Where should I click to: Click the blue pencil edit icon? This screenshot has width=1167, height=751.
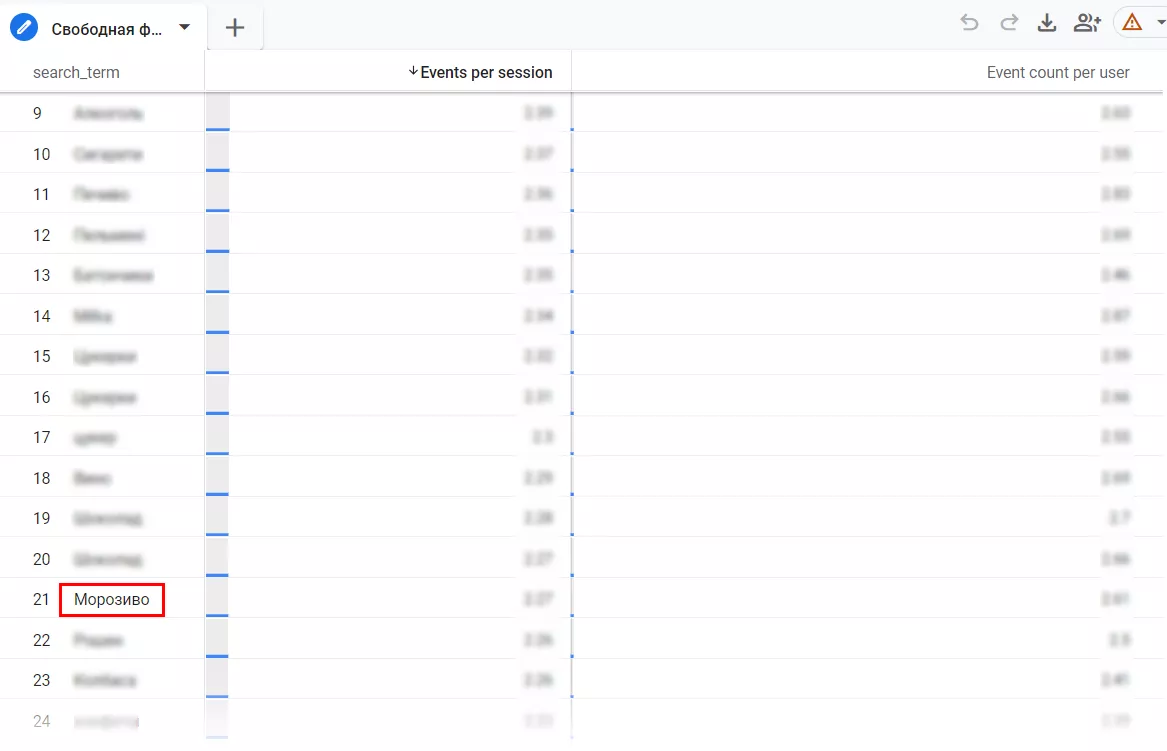(x=24, y=28)
